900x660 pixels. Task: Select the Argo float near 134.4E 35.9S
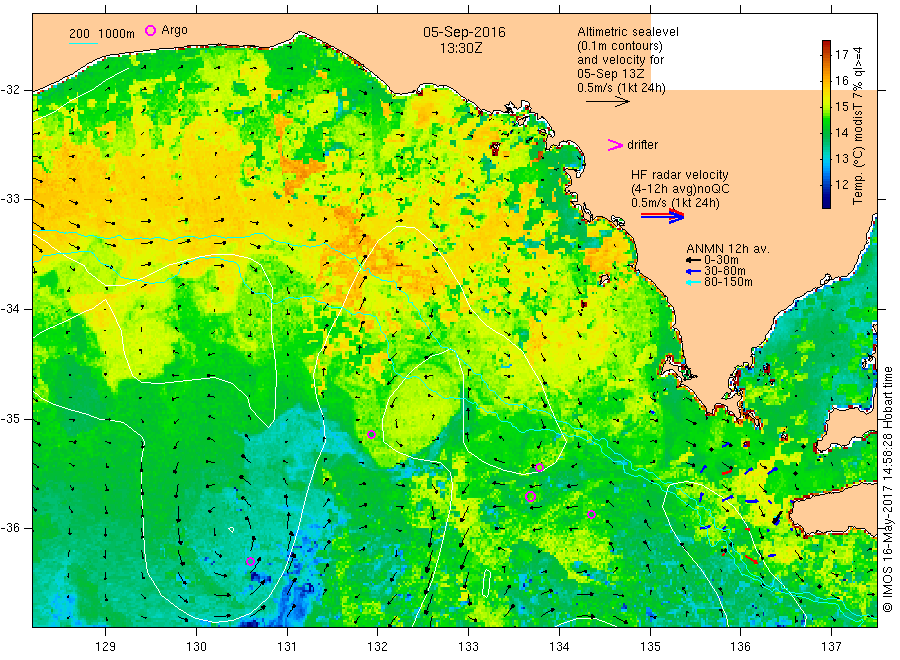click(x=591, y=514)
